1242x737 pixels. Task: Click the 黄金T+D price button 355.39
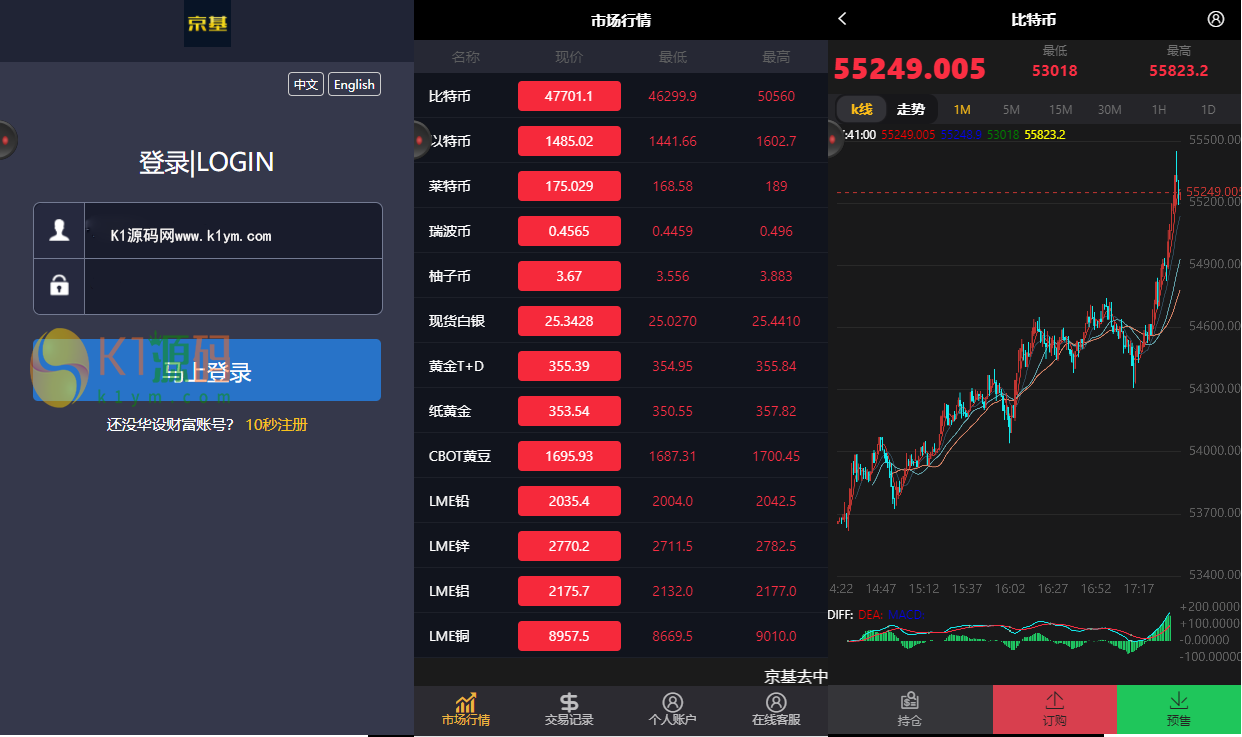[569, 366]
